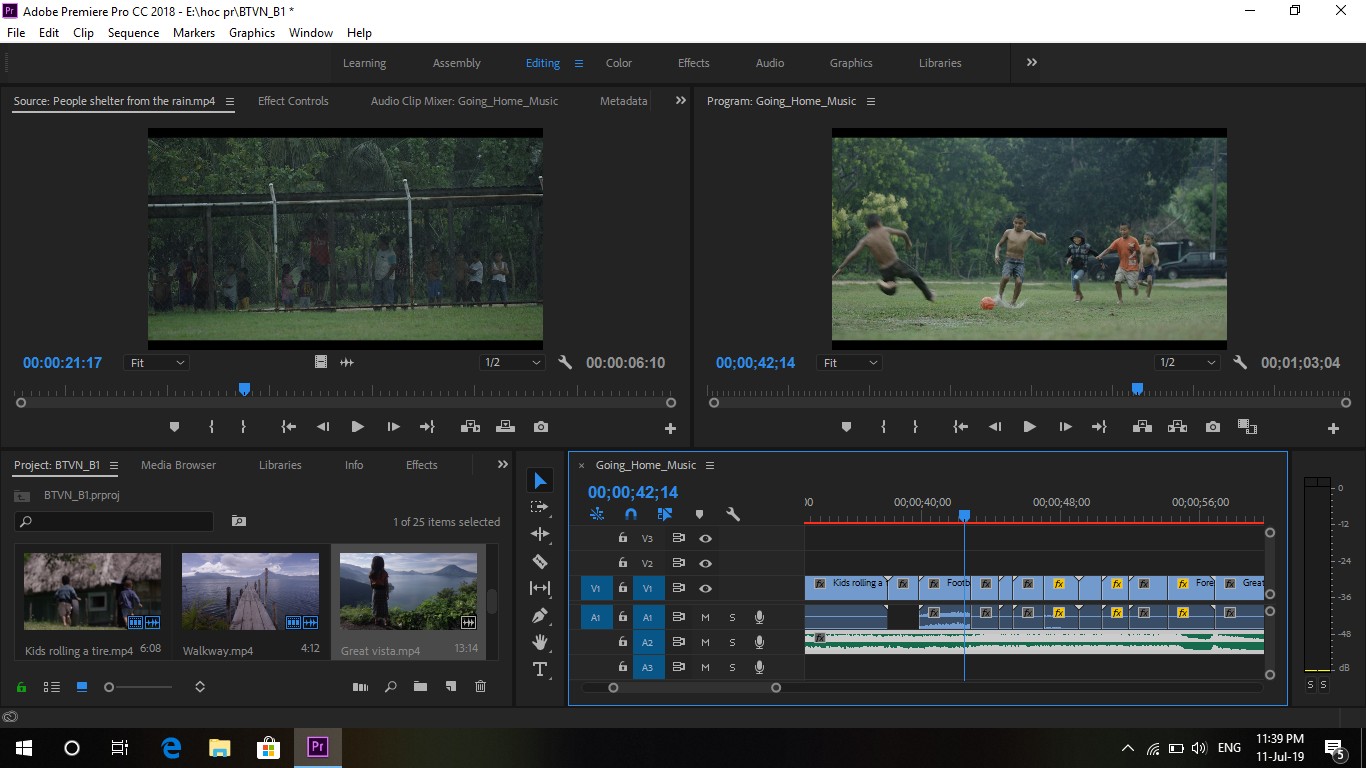Select the Pen tool in the tools panel

(540, 615)
